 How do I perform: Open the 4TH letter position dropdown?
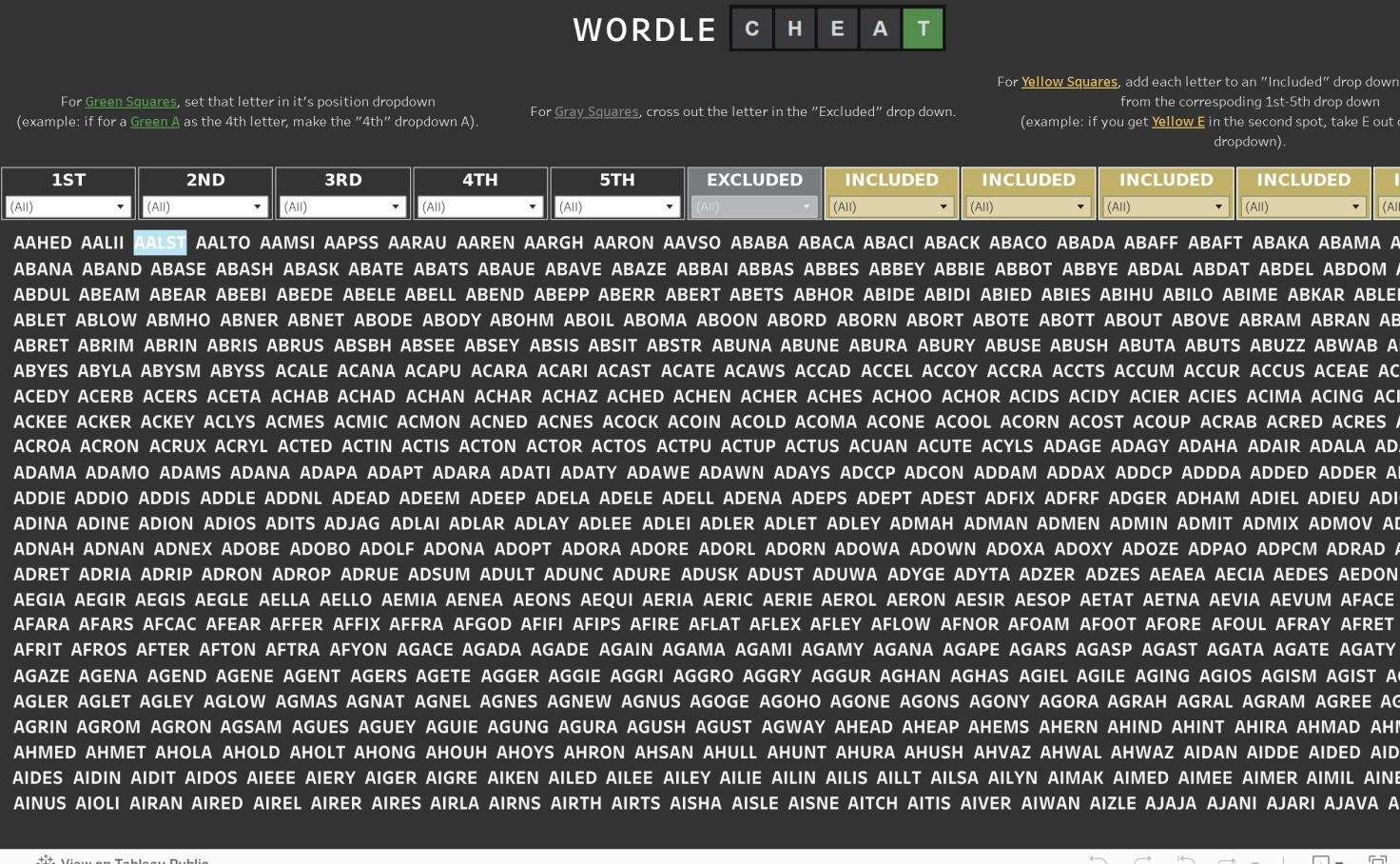(x=479, y=206)
